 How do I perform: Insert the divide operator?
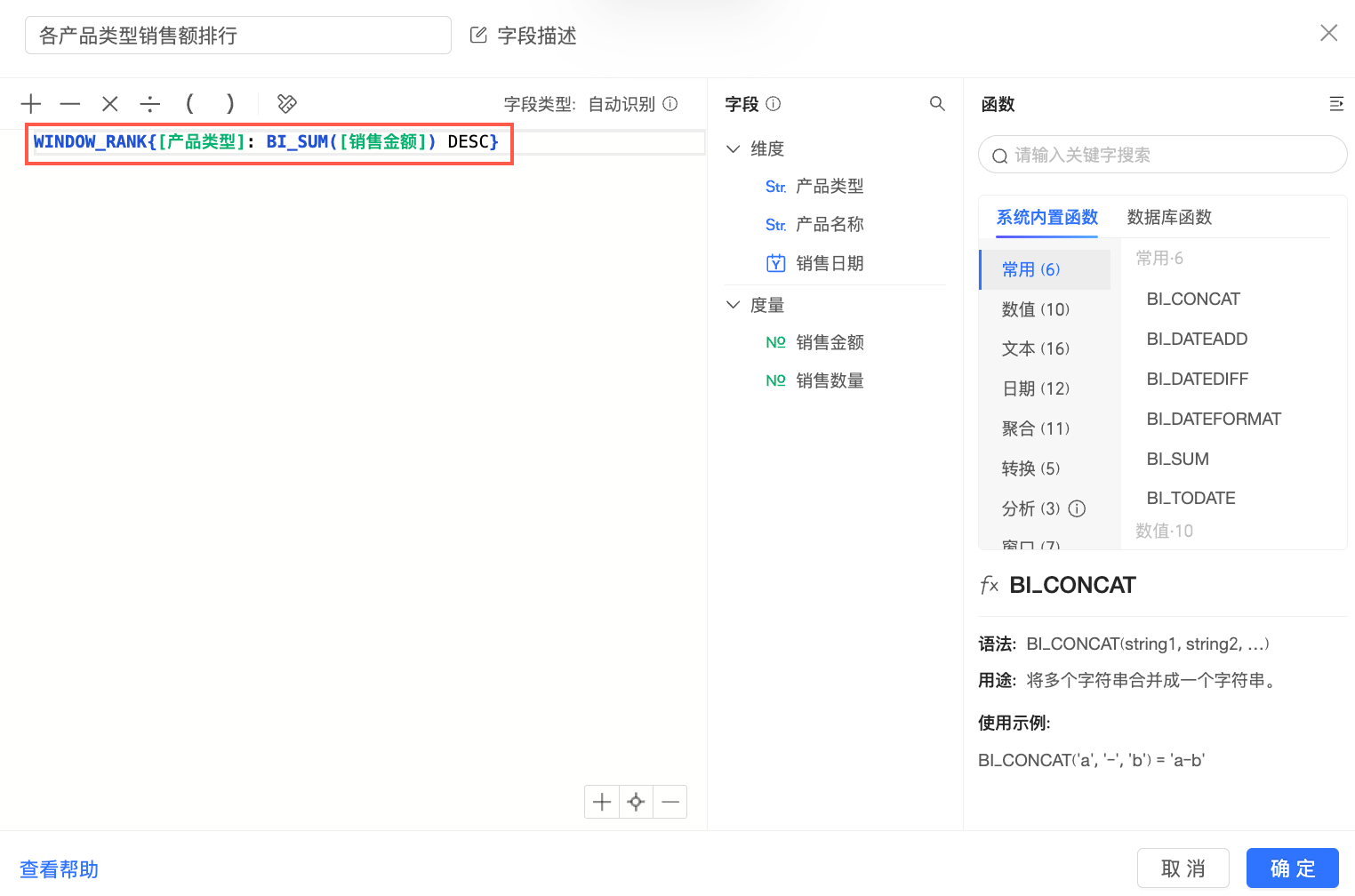(150, 104)
